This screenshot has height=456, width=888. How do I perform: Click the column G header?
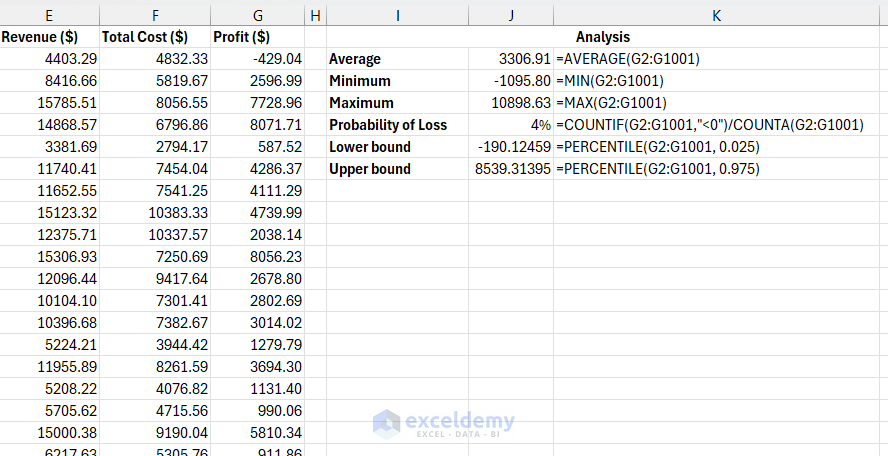pyautogui.click(x=258, y=15)
